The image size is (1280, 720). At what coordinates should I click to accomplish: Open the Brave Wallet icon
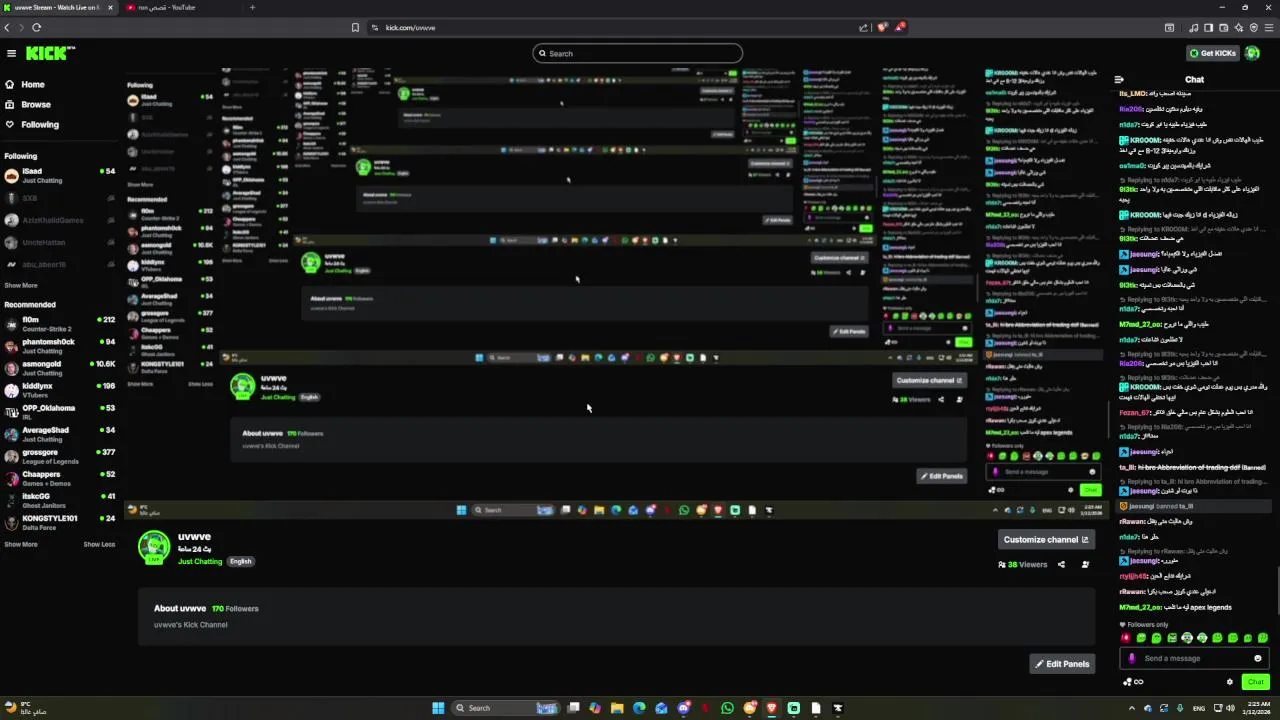click(x=1223, y=27)
